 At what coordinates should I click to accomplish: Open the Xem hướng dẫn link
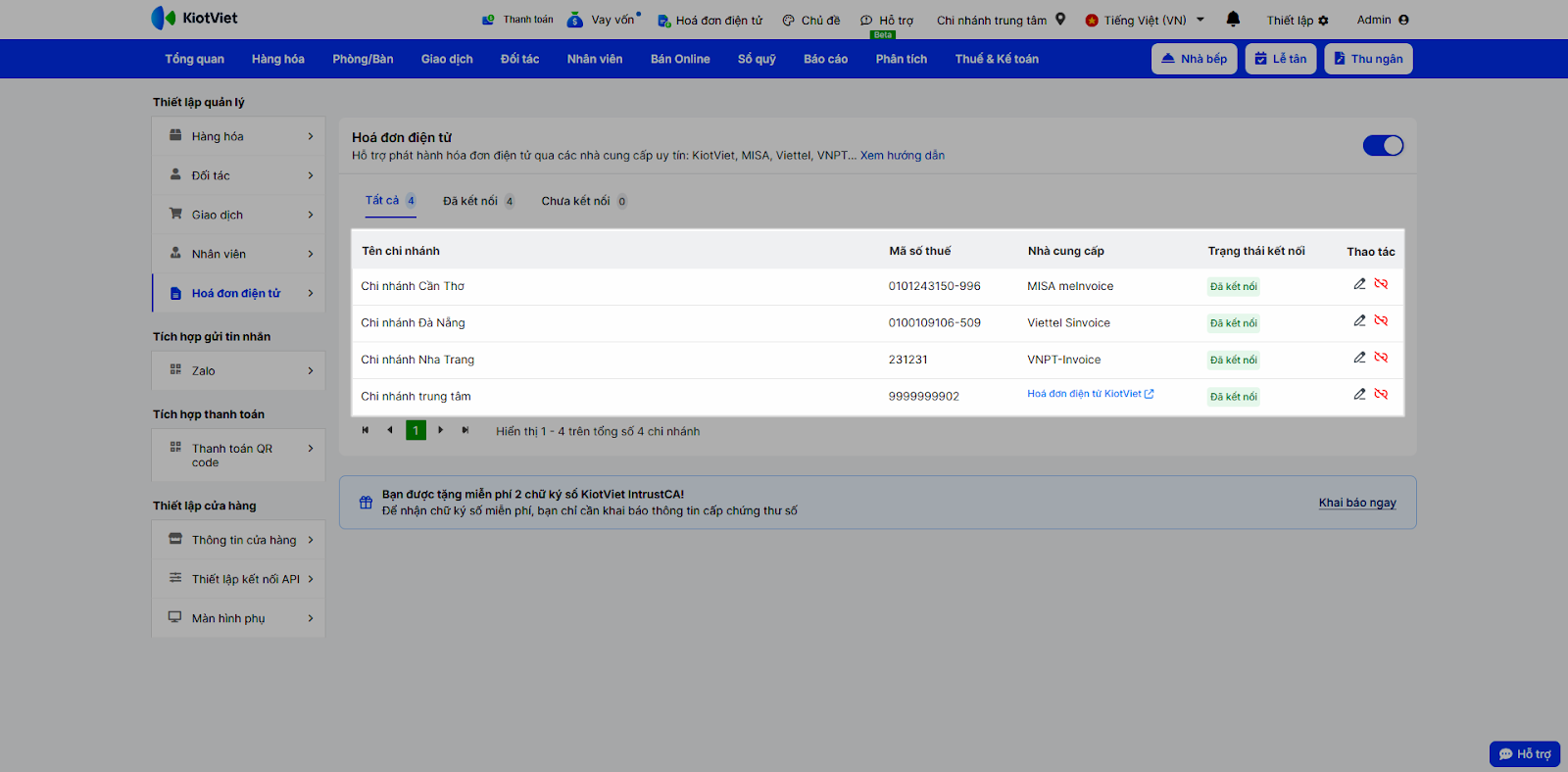click(903, 155)
